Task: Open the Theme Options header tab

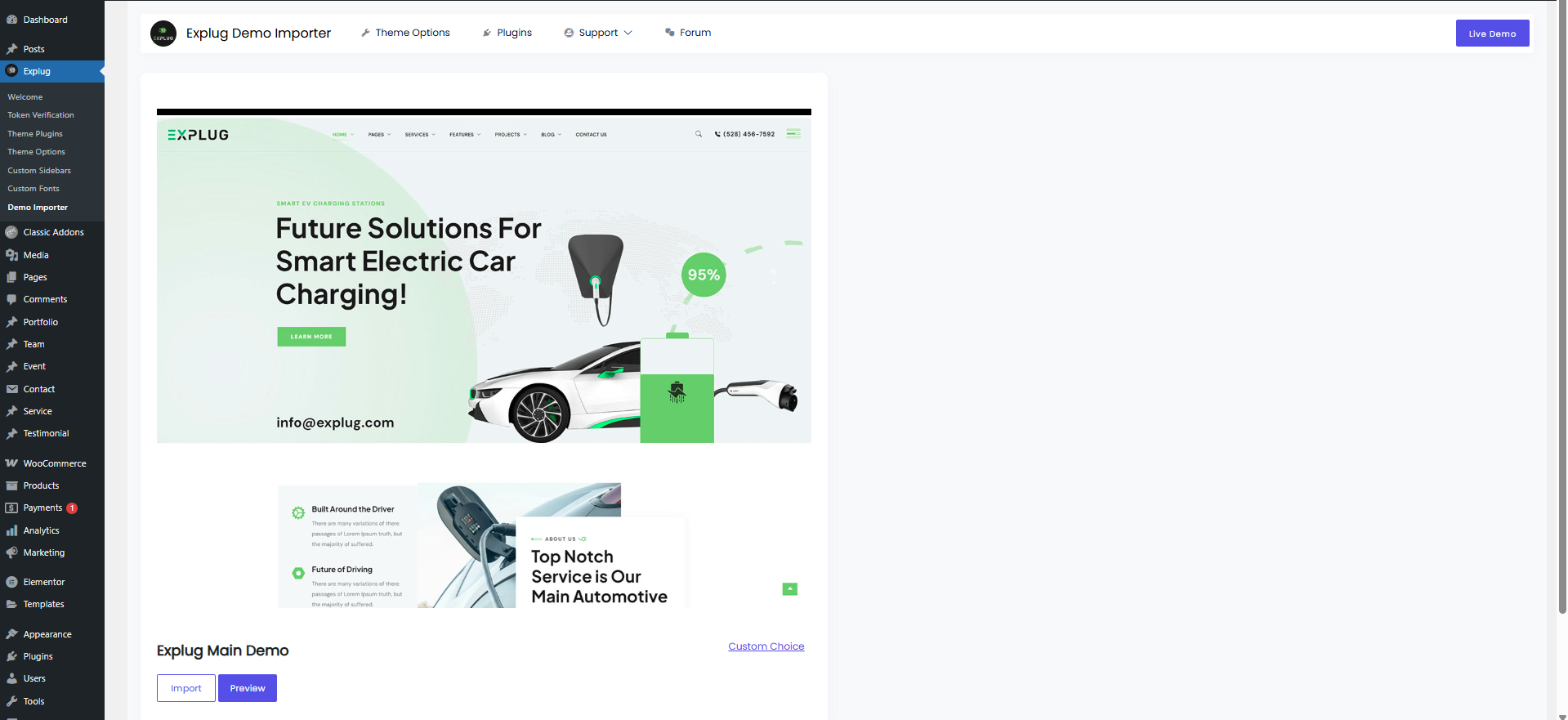Action: (405, 33)
